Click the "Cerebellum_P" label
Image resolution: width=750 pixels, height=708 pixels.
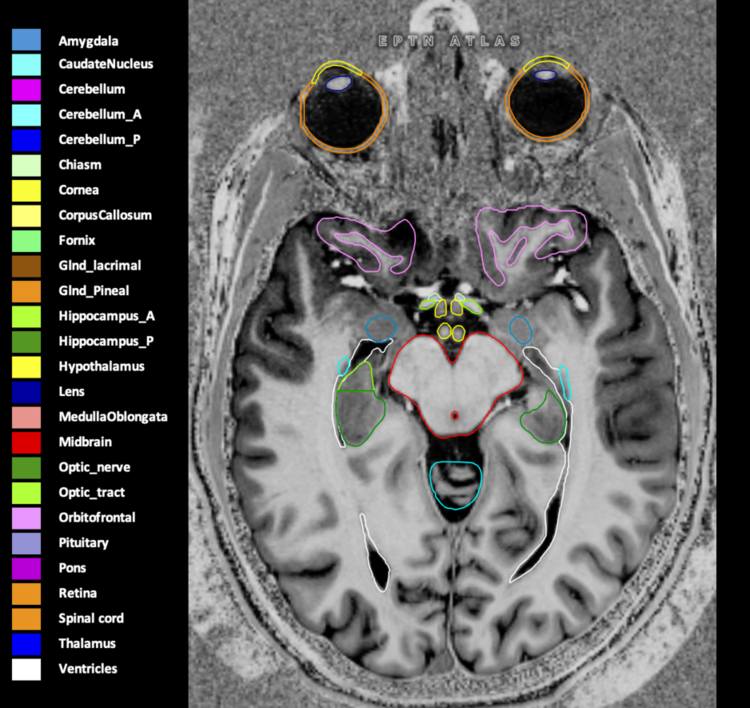[x=99, y=140]
